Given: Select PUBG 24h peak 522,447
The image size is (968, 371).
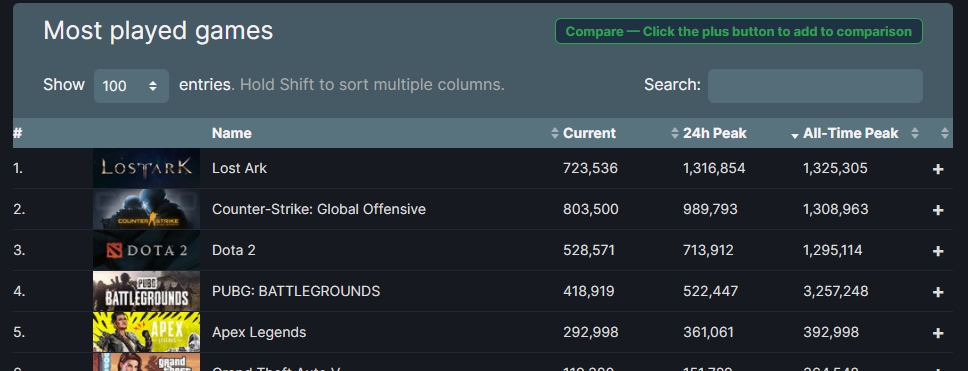Looking at the screenshot, I should 710,291.
